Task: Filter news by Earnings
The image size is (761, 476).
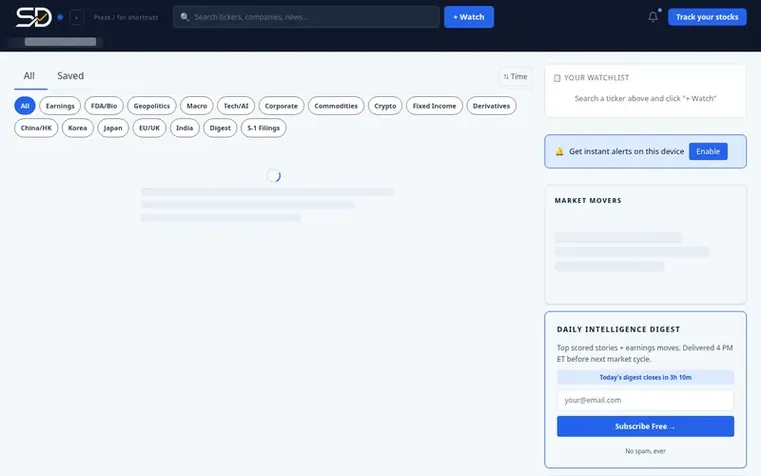Action: [60, 106]
